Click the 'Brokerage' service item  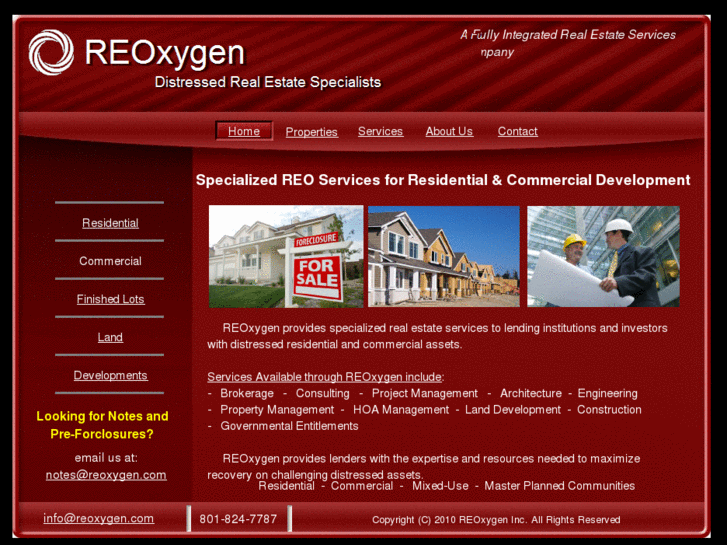[x=247, y=393]
